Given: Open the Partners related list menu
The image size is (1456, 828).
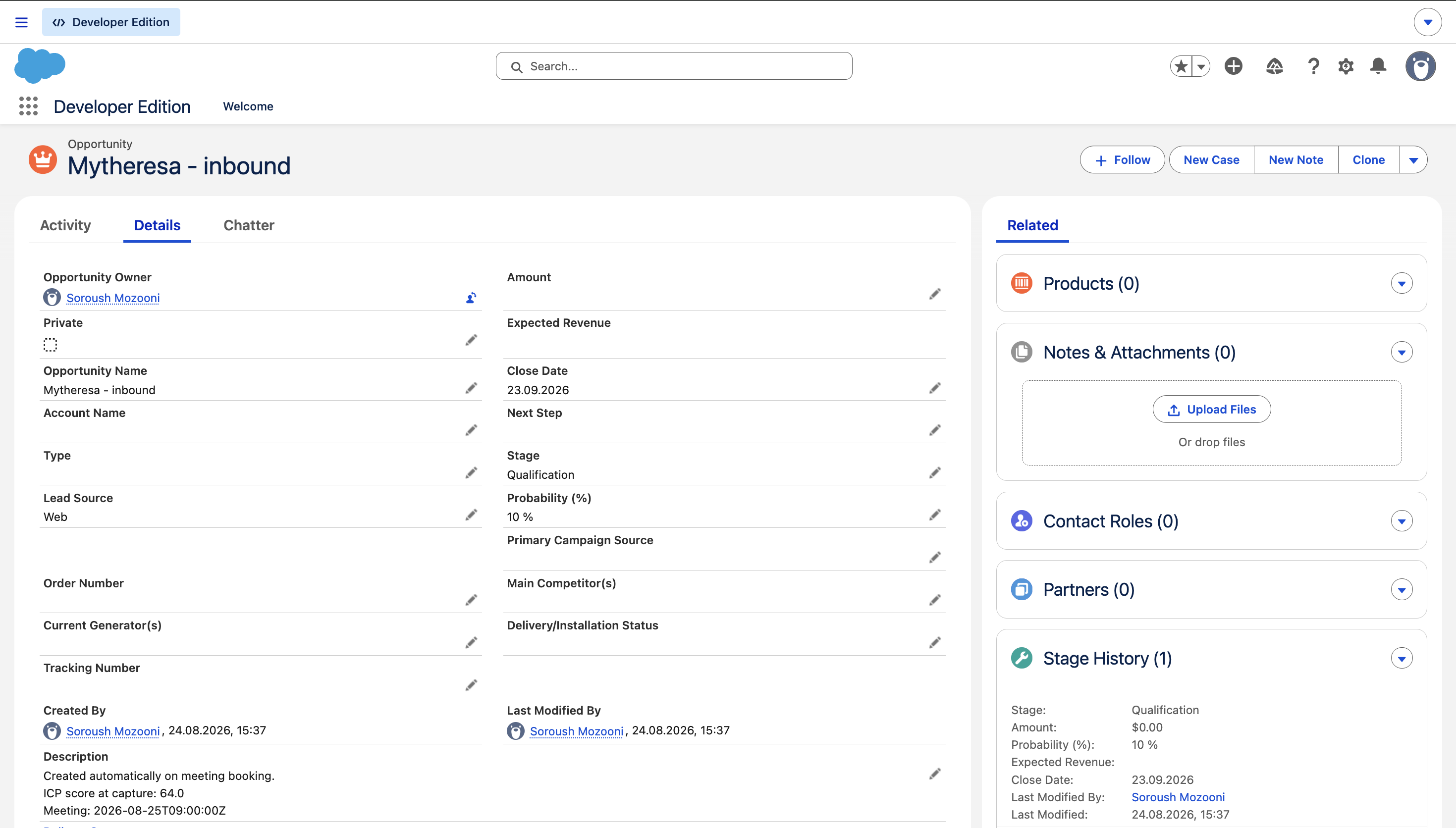Looking at the screenshot, I should pyautogui.click(x=1402, y=590).
